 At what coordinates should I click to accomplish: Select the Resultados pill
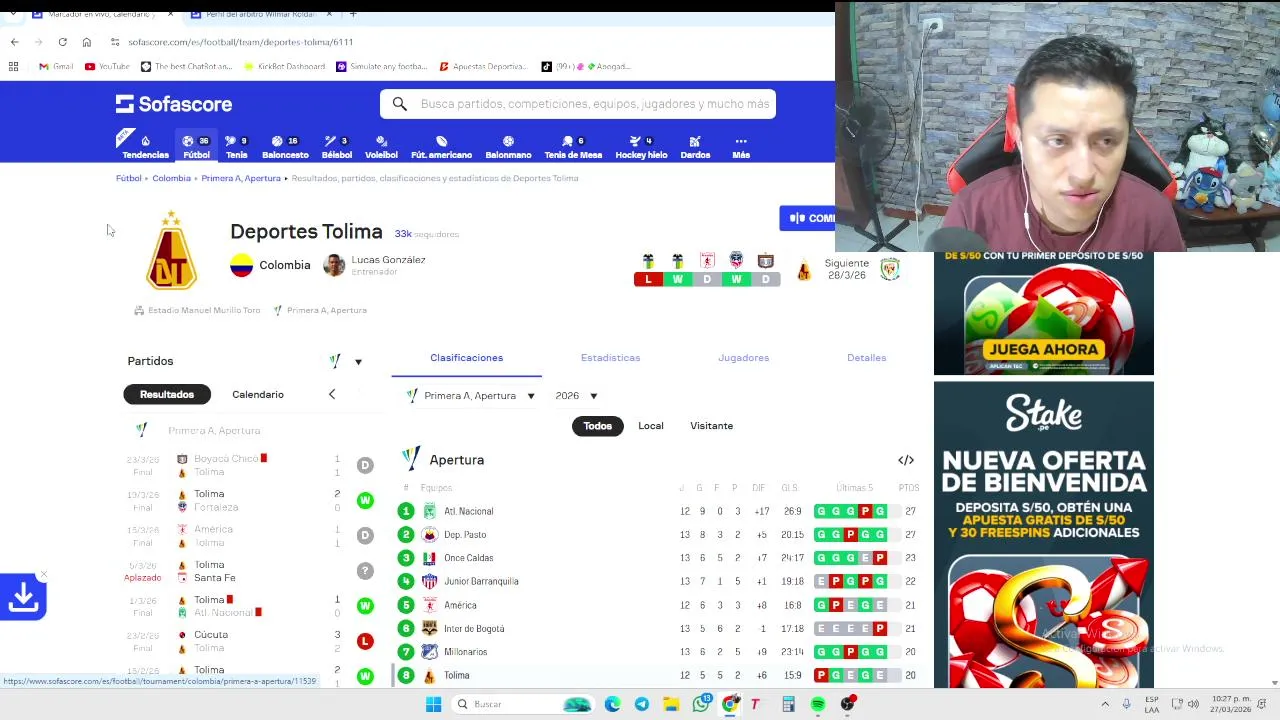click(167, 394)
